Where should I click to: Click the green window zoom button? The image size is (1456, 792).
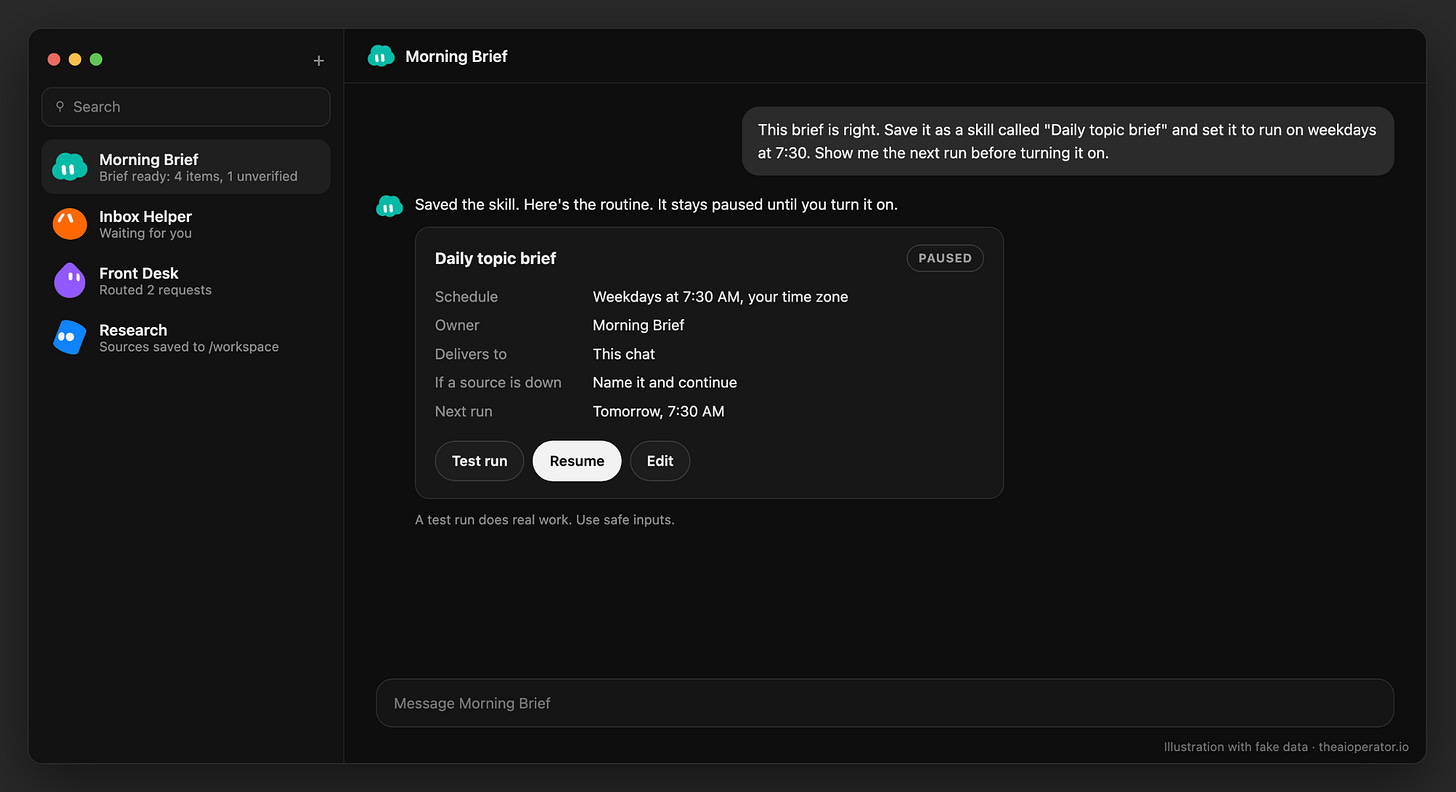[96, 59]
